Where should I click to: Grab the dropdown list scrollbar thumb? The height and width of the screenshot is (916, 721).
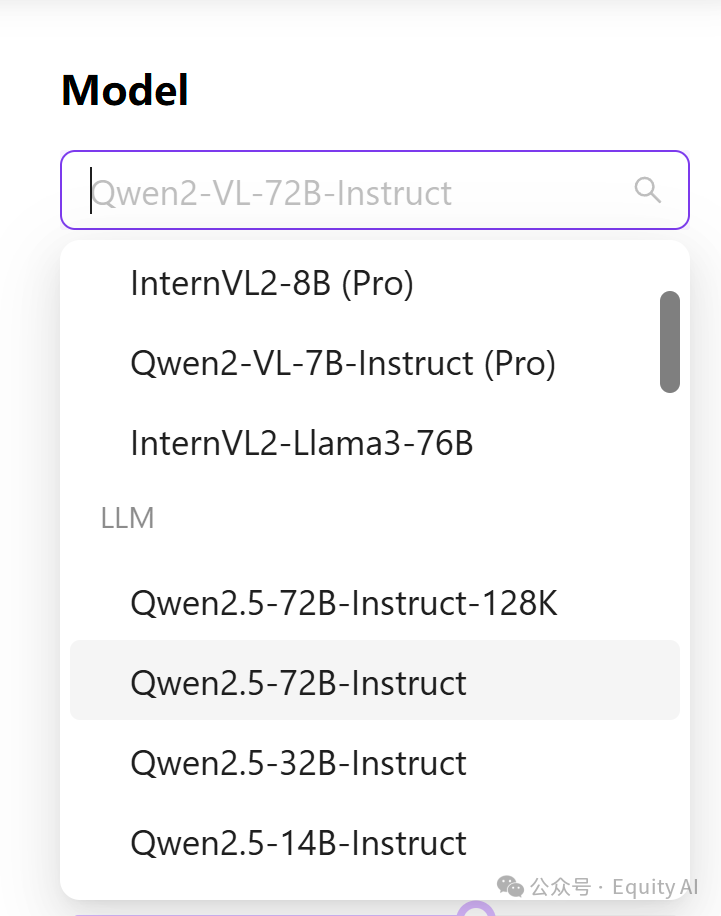click(670, 342)
